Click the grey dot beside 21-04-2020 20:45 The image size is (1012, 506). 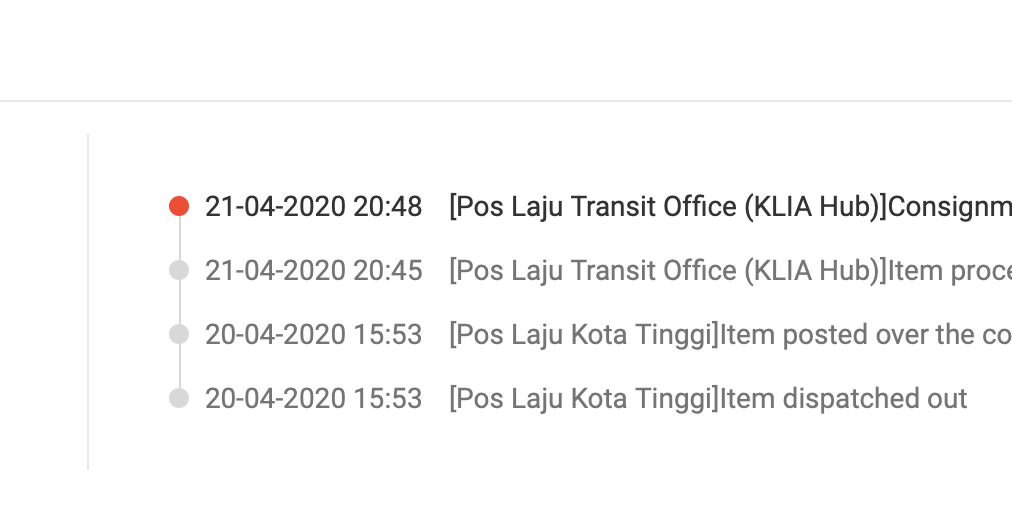tap(179, 270)
